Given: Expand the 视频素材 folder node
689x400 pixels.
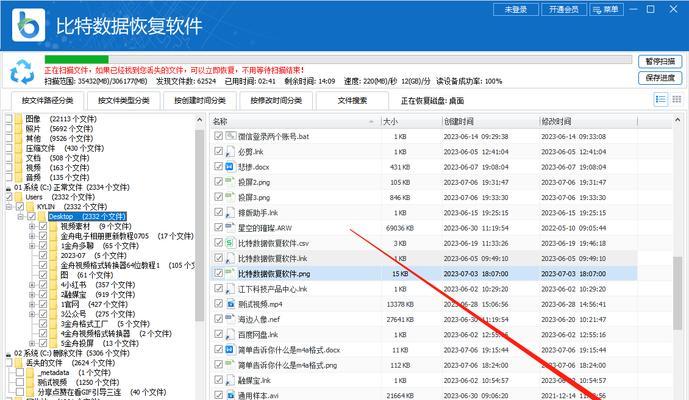Looking at the screenshot, I should pos(32,226).
